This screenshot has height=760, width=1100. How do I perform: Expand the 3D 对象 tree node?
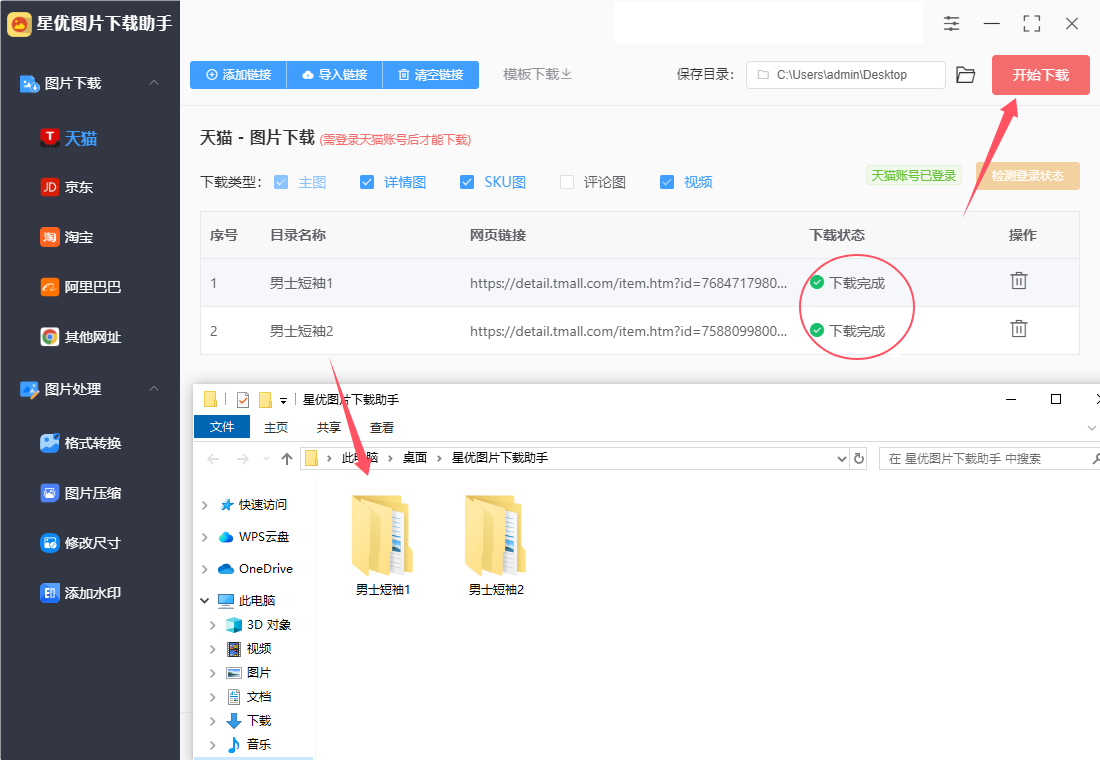tap(213, 625)
